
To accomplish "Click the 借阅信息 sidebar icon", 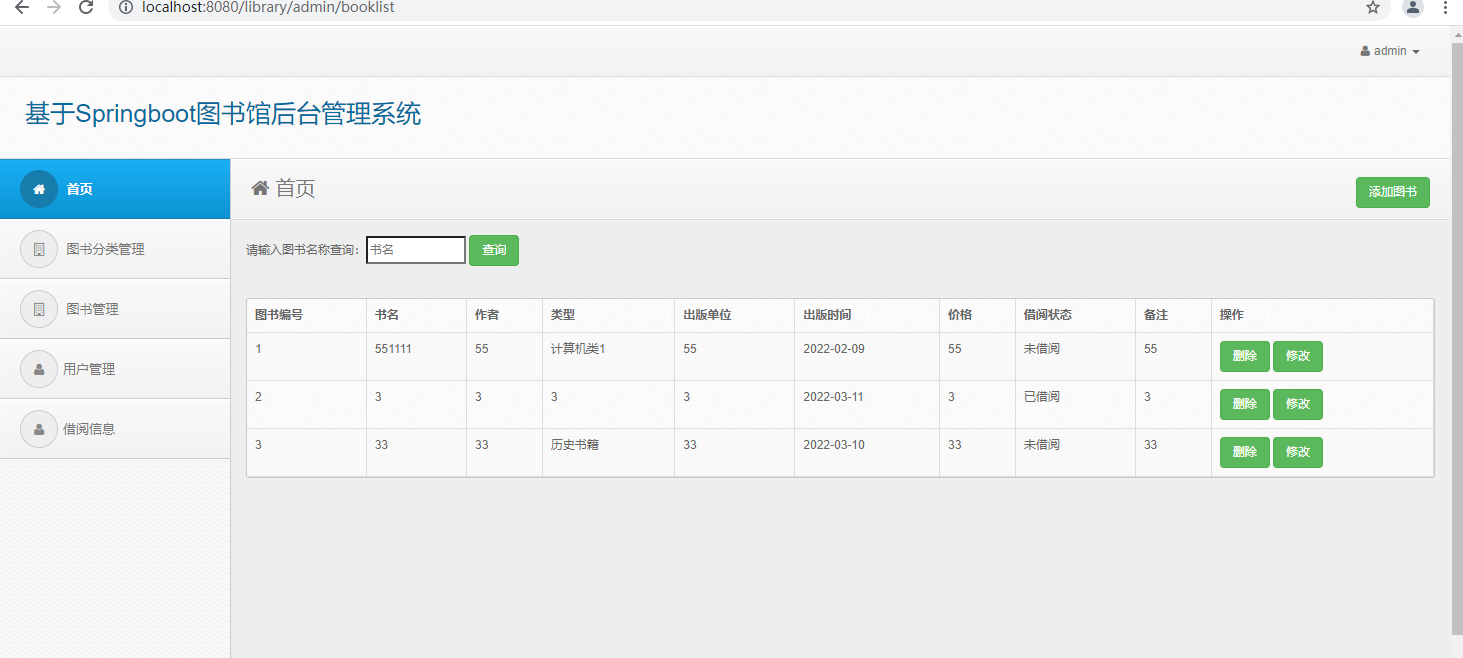I will click(x=39, y=429).
